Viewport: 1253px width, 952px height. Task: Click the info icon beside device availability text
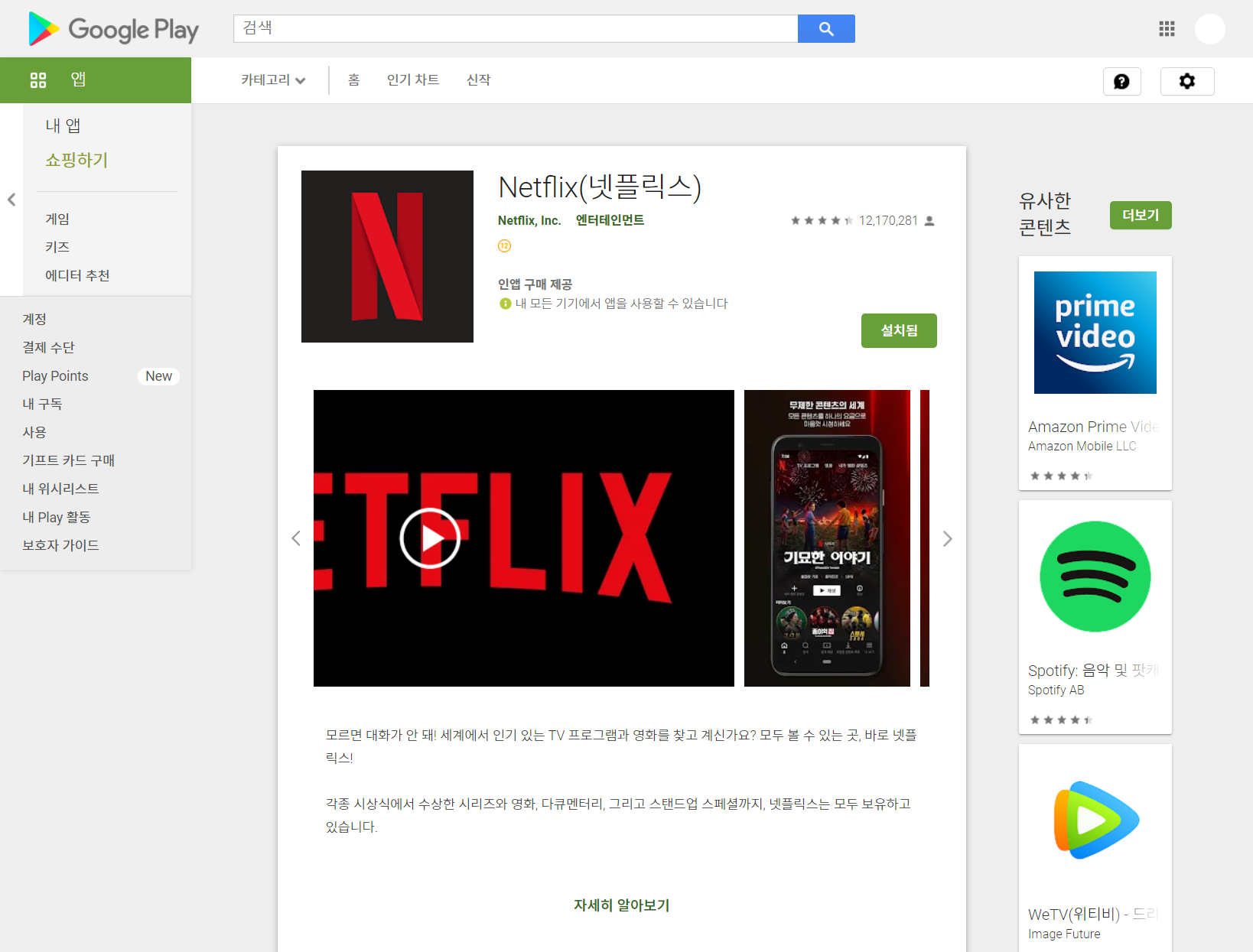tap(505, 304)
